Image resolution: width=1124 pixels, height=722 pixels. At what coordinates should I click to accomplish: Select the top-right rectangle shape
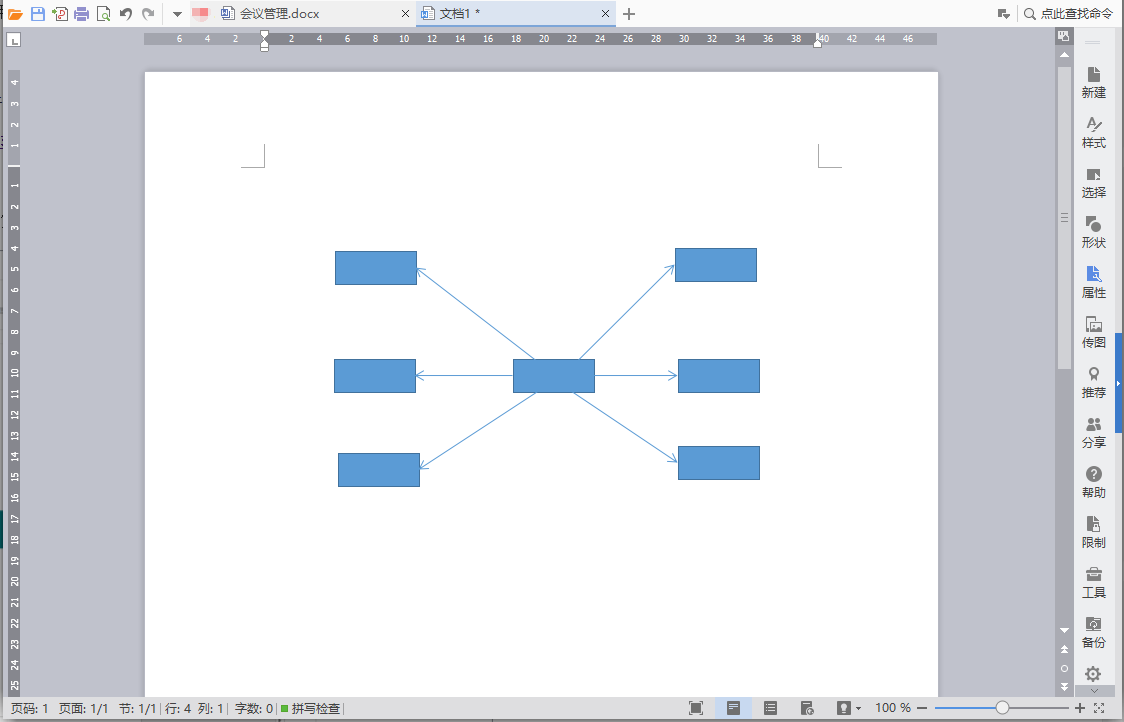coord(716,265)
